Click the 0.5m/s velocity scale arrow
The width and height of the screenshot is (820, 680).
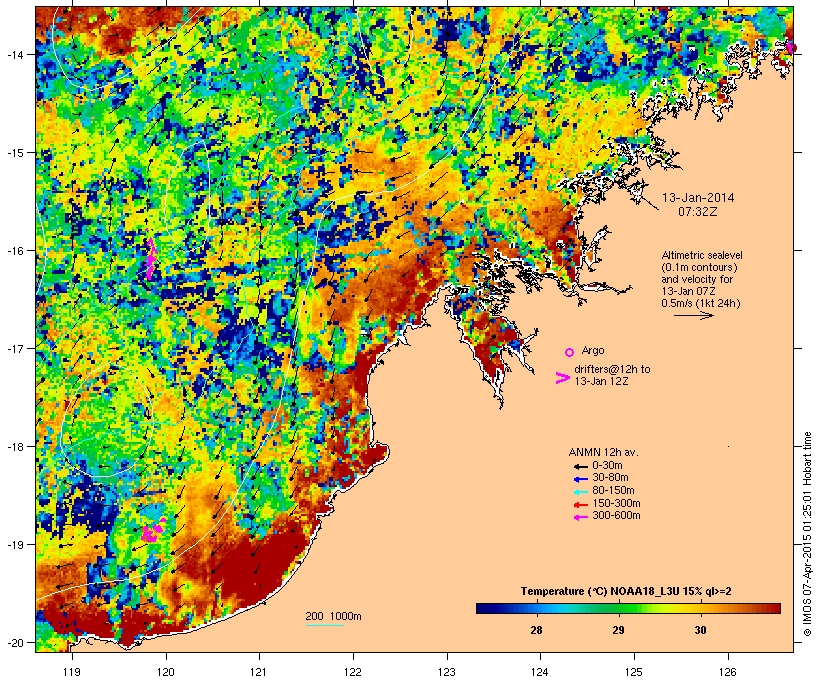(x=693, y=315)
